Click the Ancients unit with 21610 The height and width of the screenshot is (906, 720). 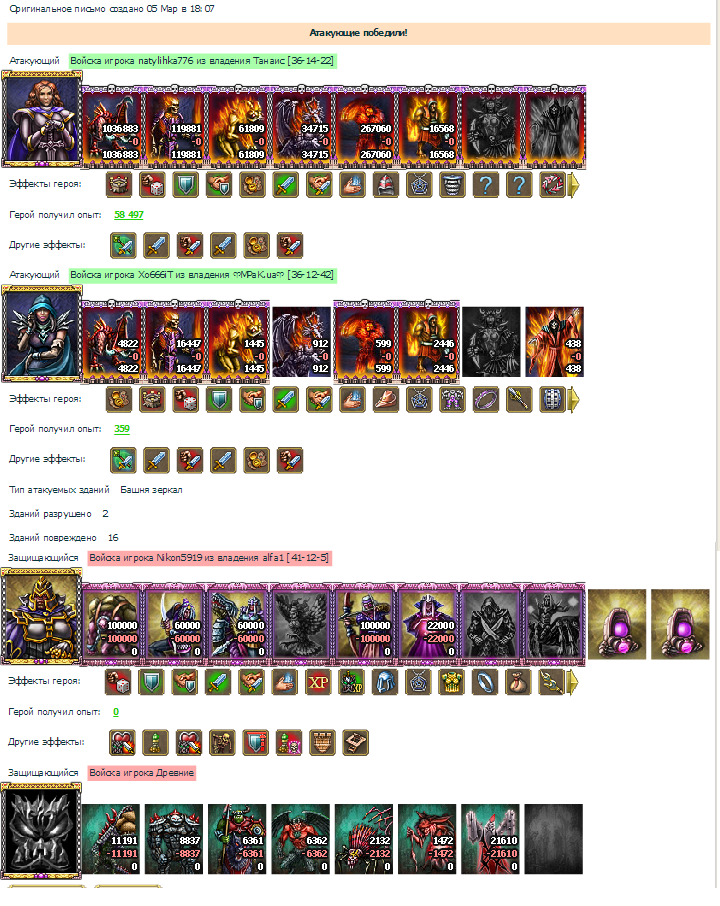[490, 839]
